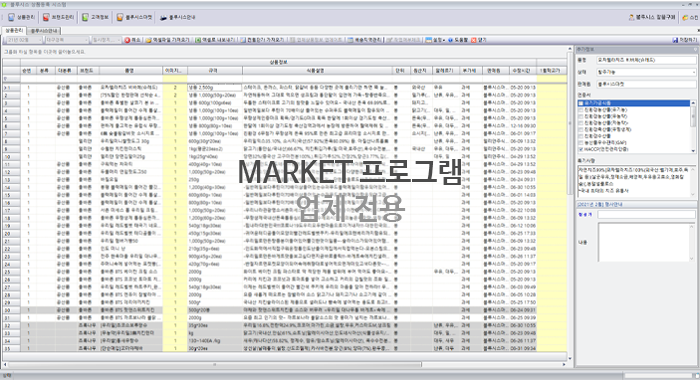Open 브랜드관리 from the main toolbar

pos(58,17)
